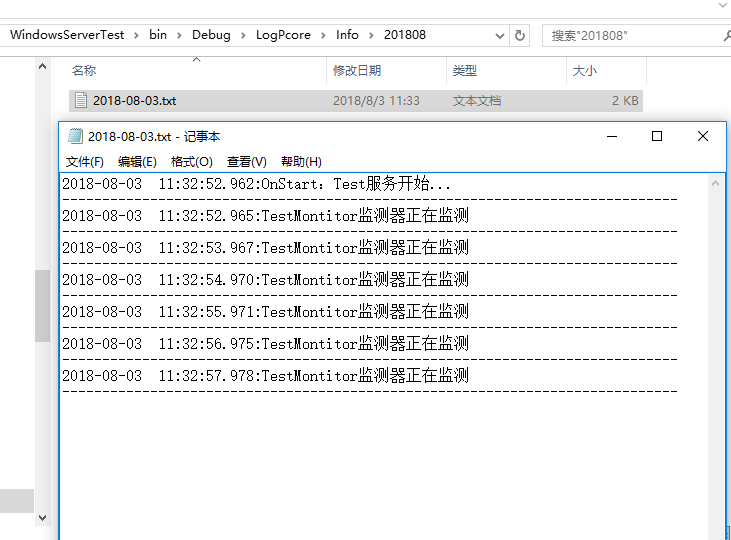Viewport: 731px width, 540px height.
Task: Open the 格式(O) menu in Notepad
Action: (x=192, y=162)
